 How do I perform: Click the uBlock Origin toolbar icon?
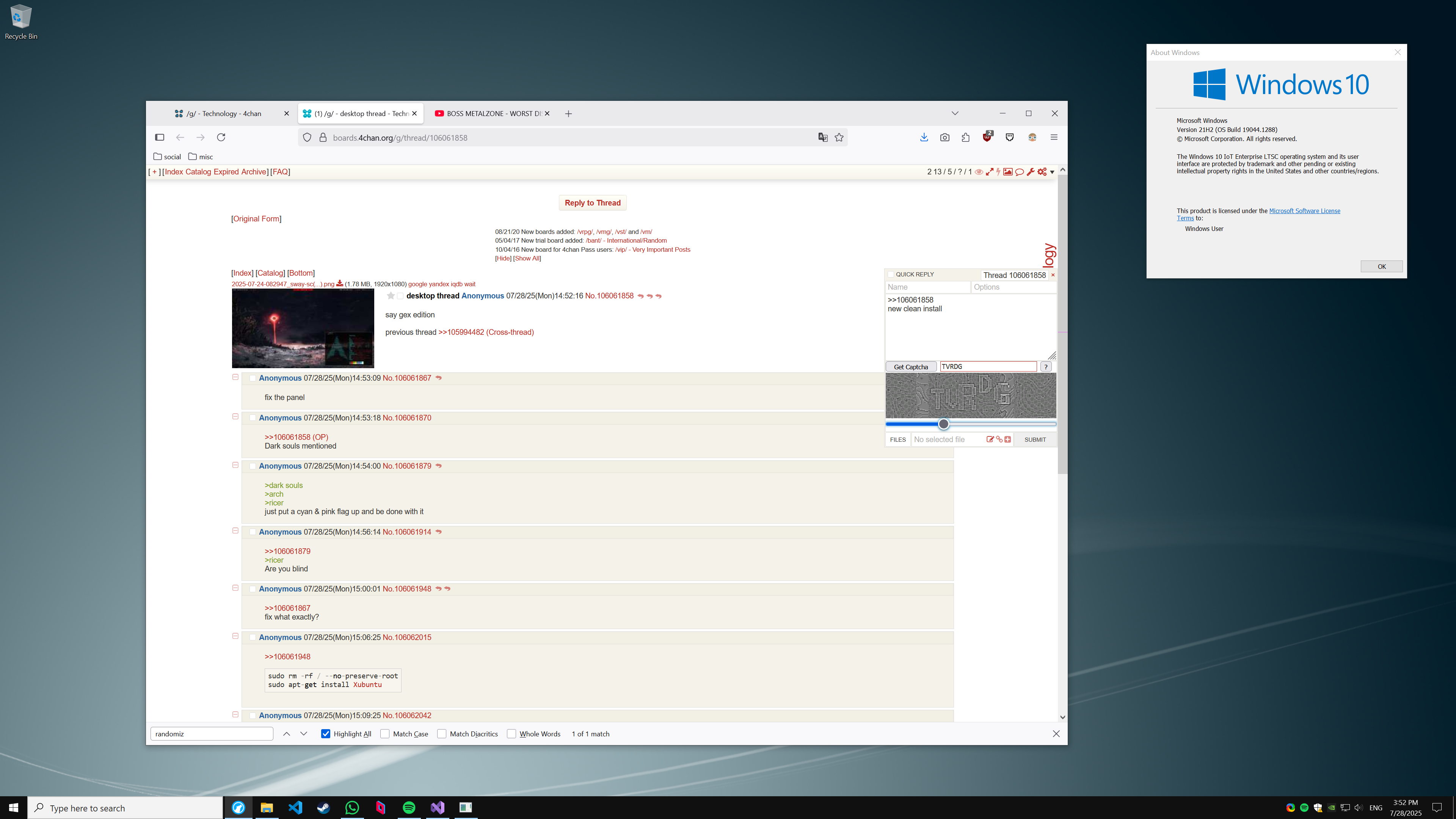point(987,137)
